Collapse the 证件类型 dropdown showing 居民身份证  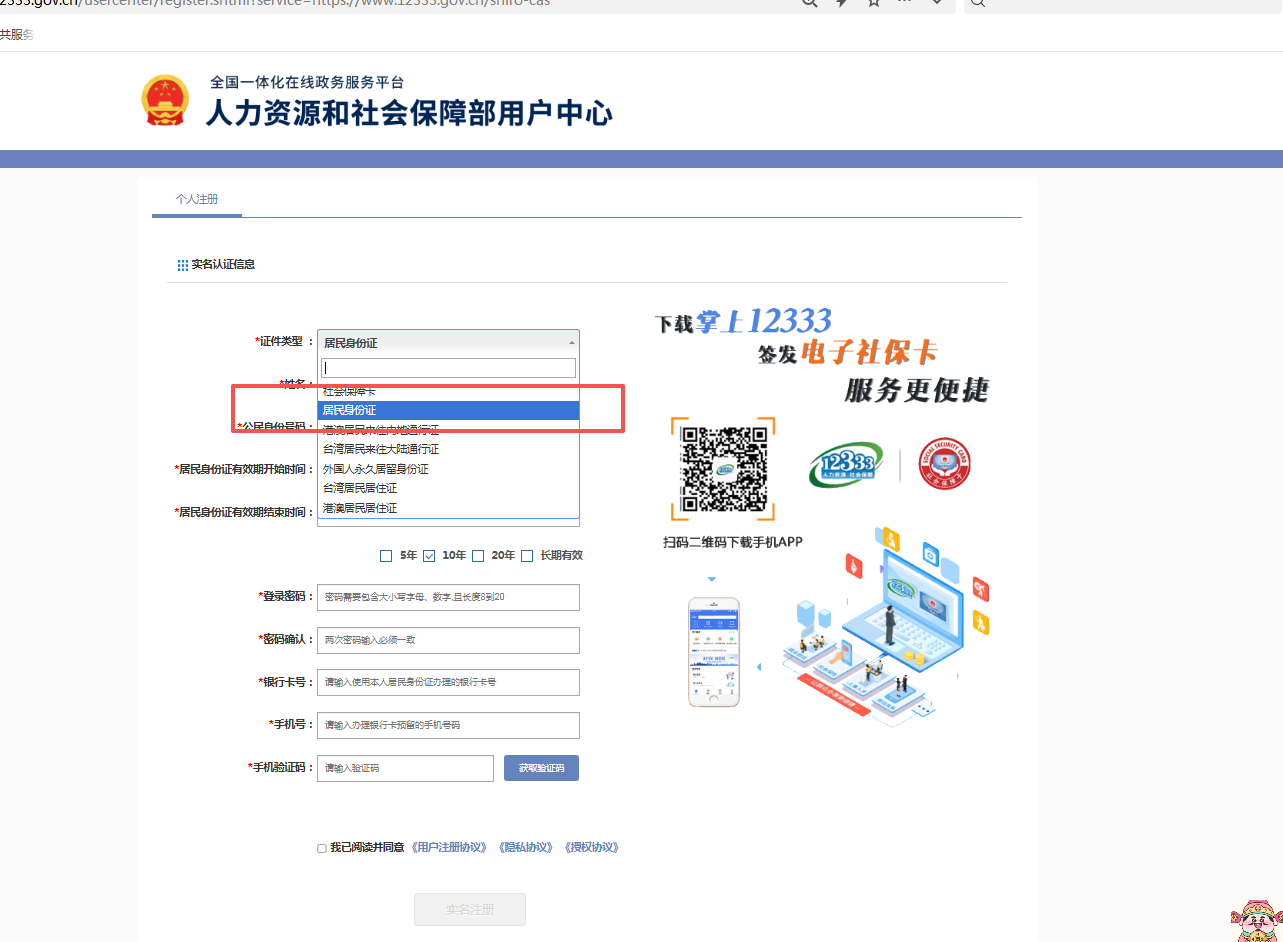(448, 342)
